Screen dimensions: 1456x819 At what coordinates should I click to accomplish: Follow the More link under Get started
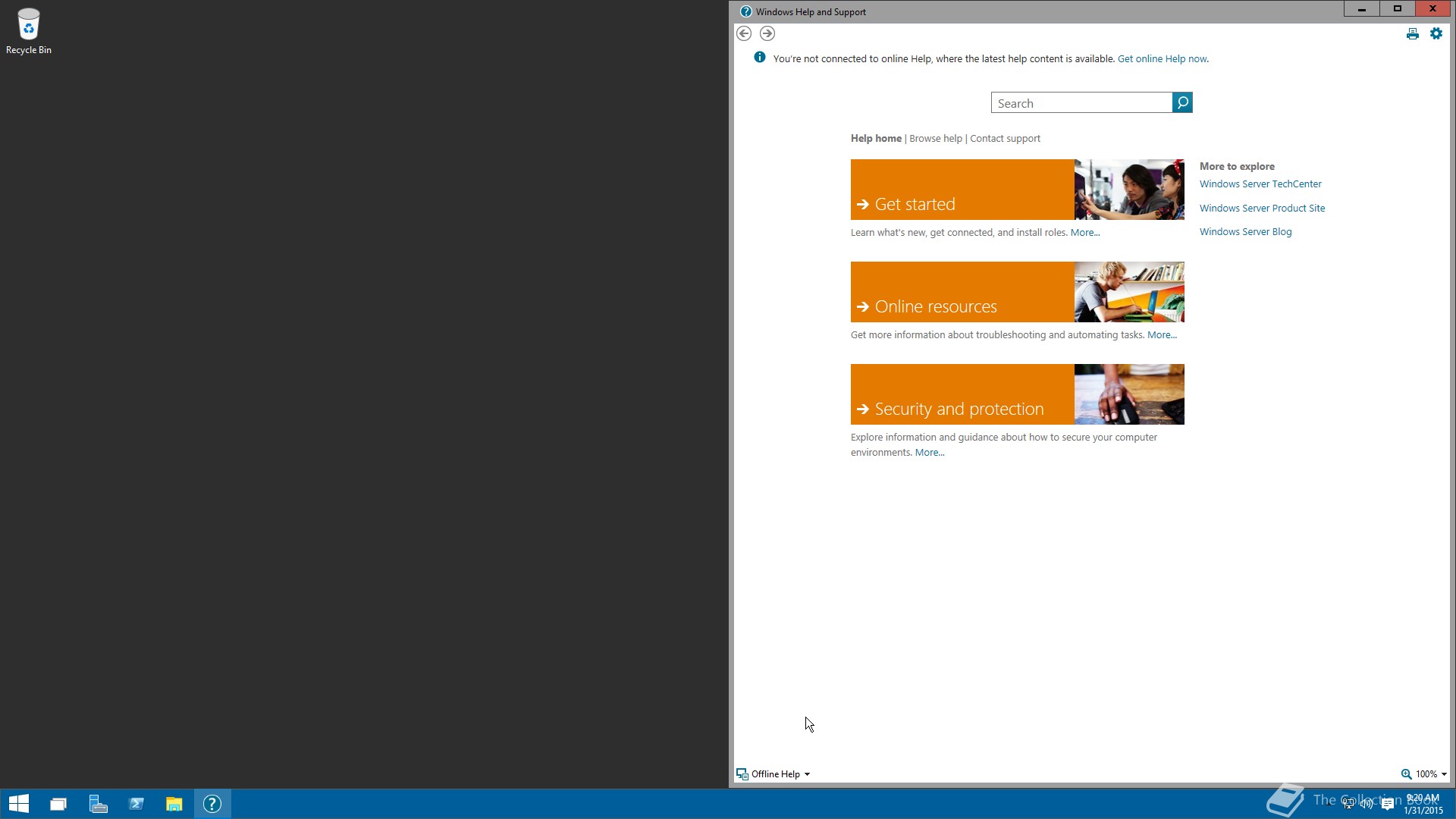tap(1084, 233)
